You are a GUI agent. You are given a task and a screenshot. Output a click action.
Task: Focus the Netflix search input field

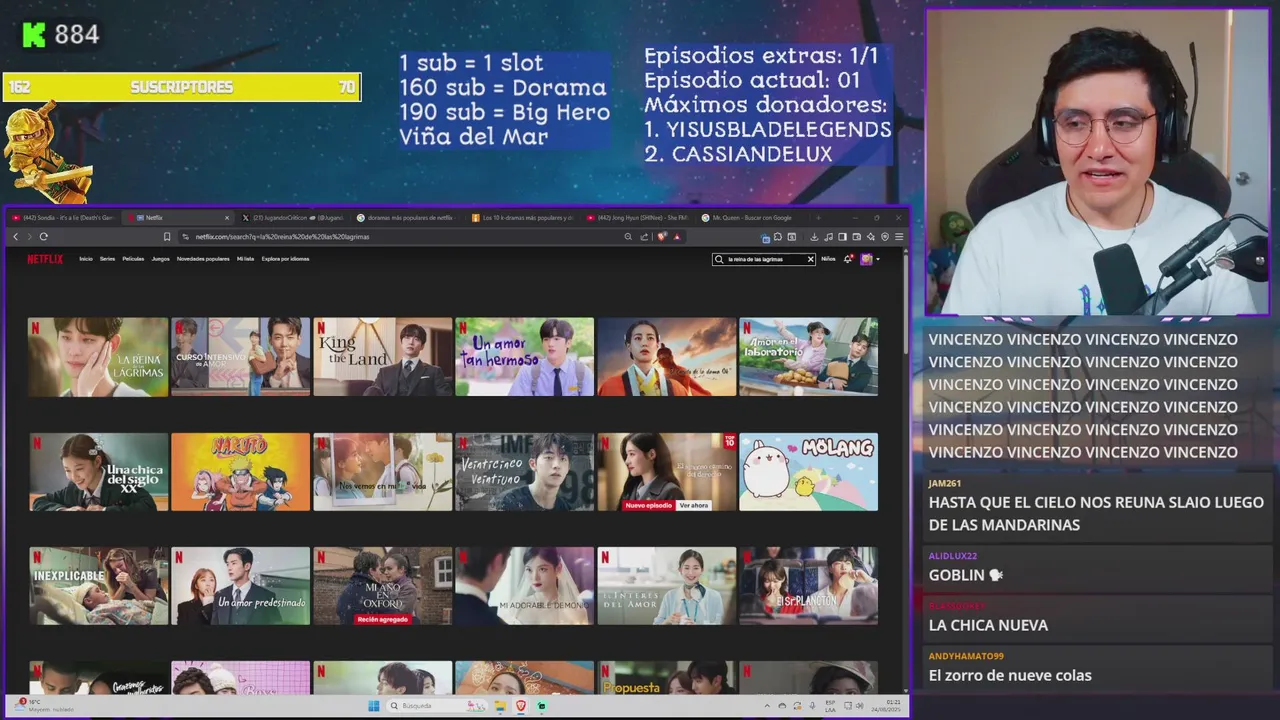click(x=765, y=259)
